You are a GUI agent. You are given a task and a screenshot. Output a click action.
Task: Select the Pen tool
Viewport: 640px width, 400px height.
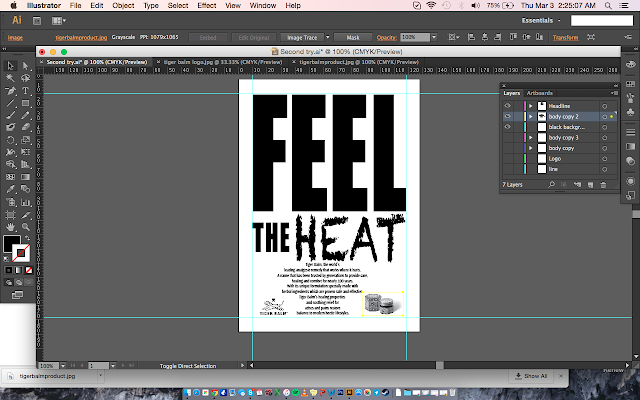[10, 91]
